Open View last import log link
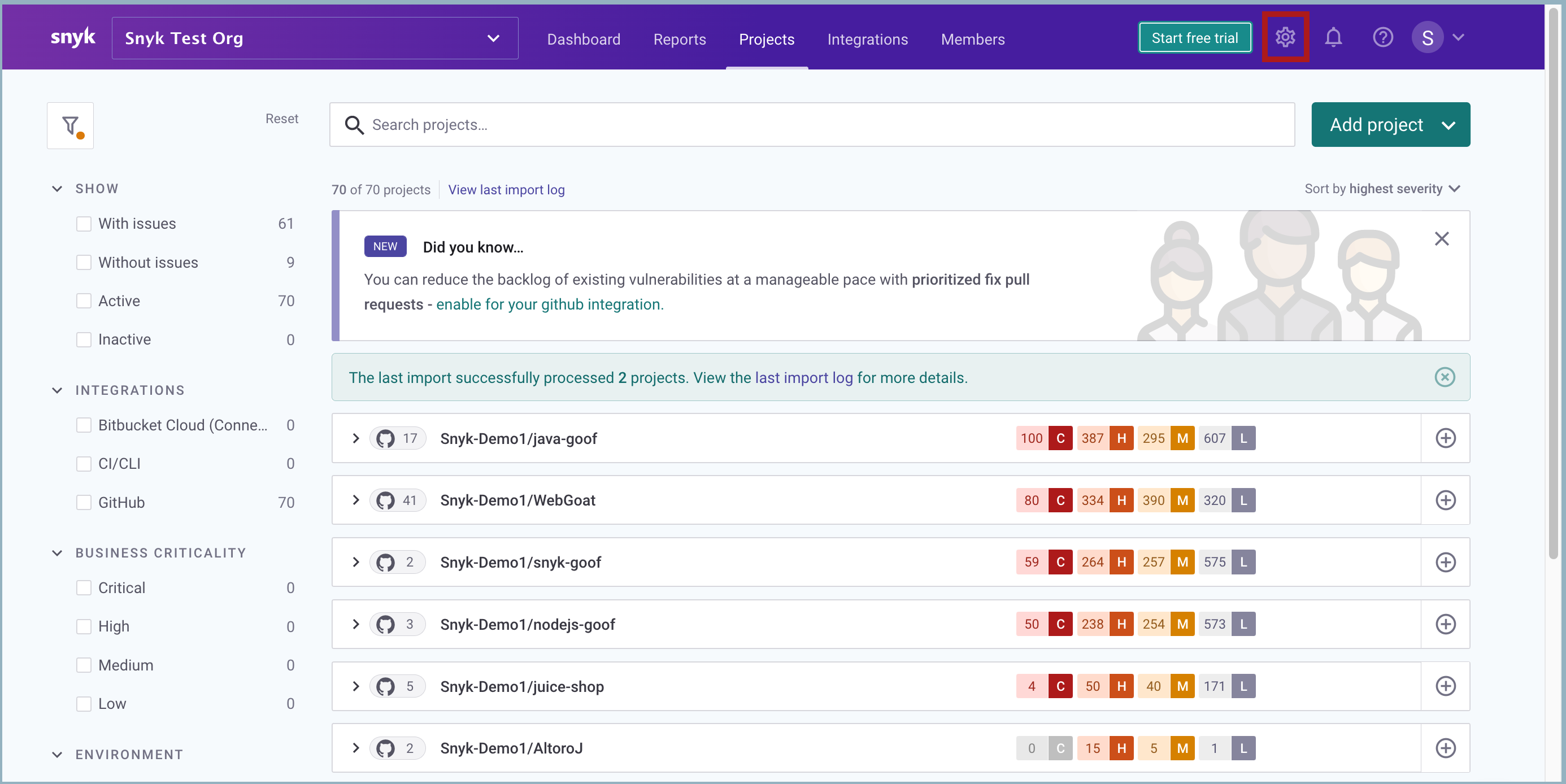Viewport: 1566px width, 784px height. pyautogui.click(x=506, y=190)
